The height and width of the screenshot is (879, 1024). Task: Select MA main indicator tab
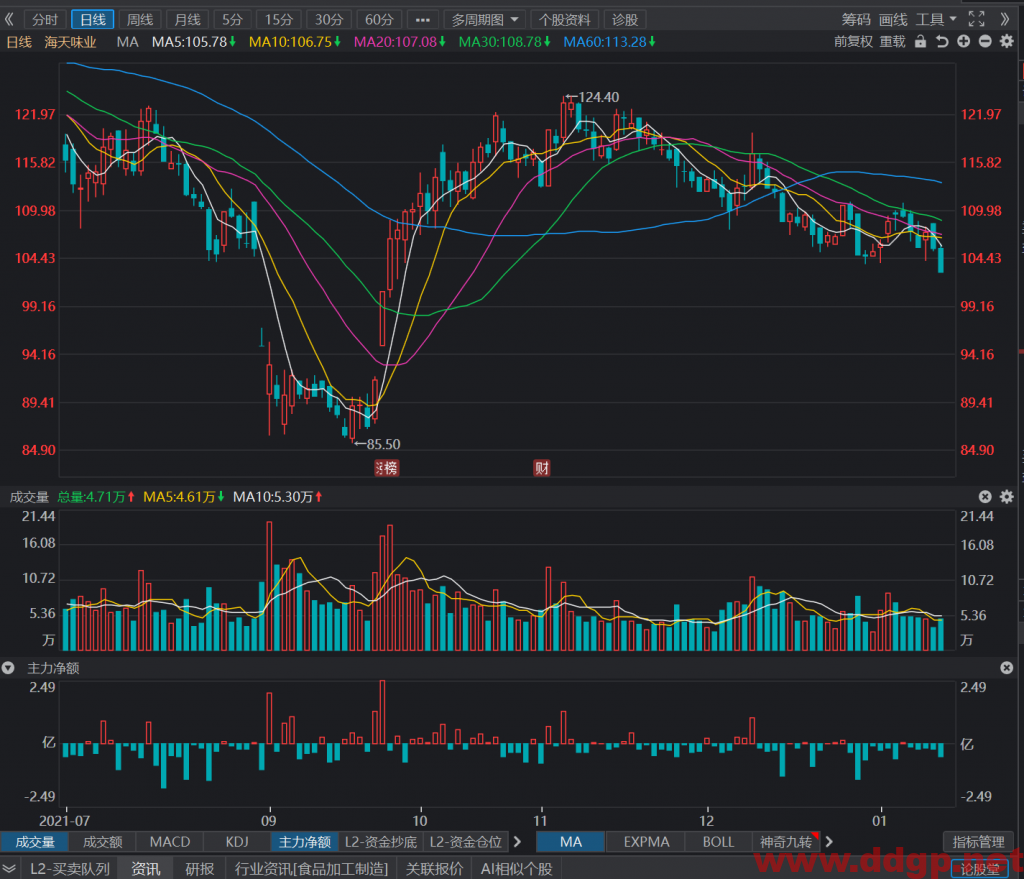pyautogui.click(x=571, y=842)
